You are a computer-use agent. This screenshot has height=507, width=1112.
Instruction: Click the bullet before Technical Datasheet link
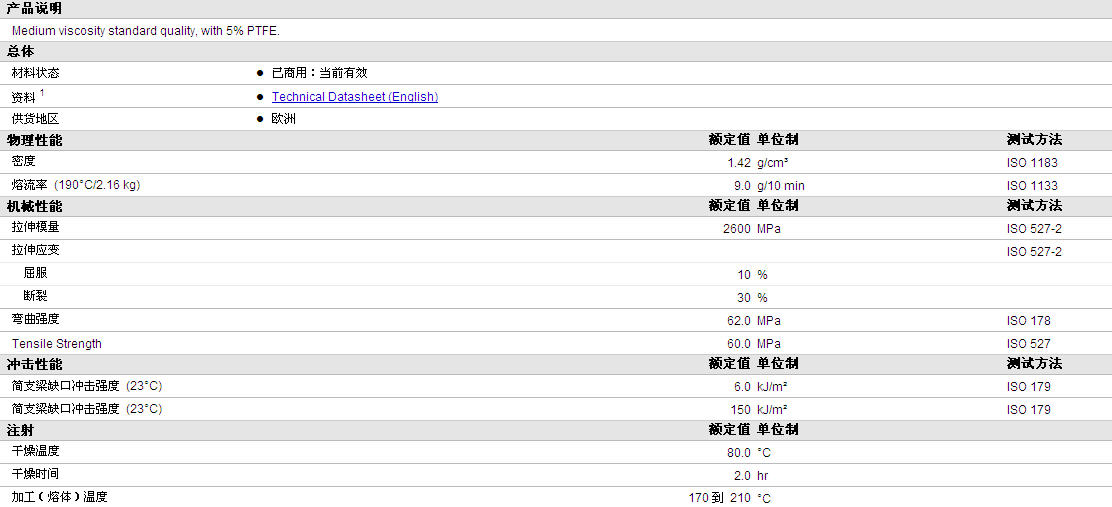[260, 97]
